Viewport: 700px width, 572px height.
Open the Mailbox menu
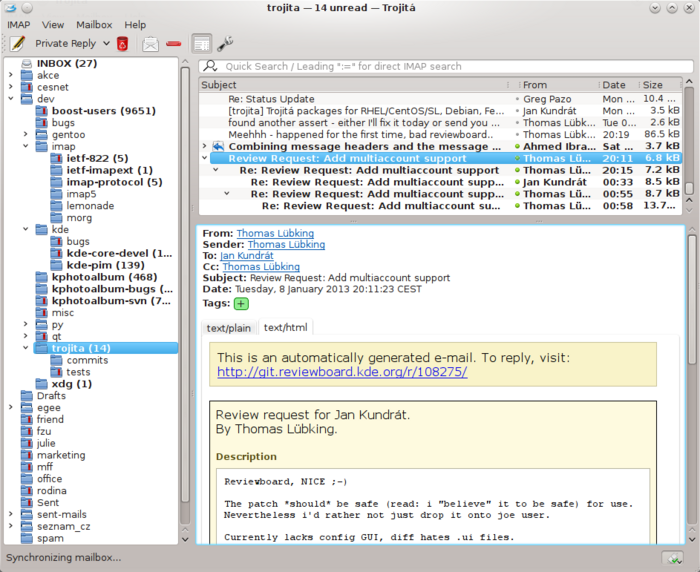coord(94,24)
